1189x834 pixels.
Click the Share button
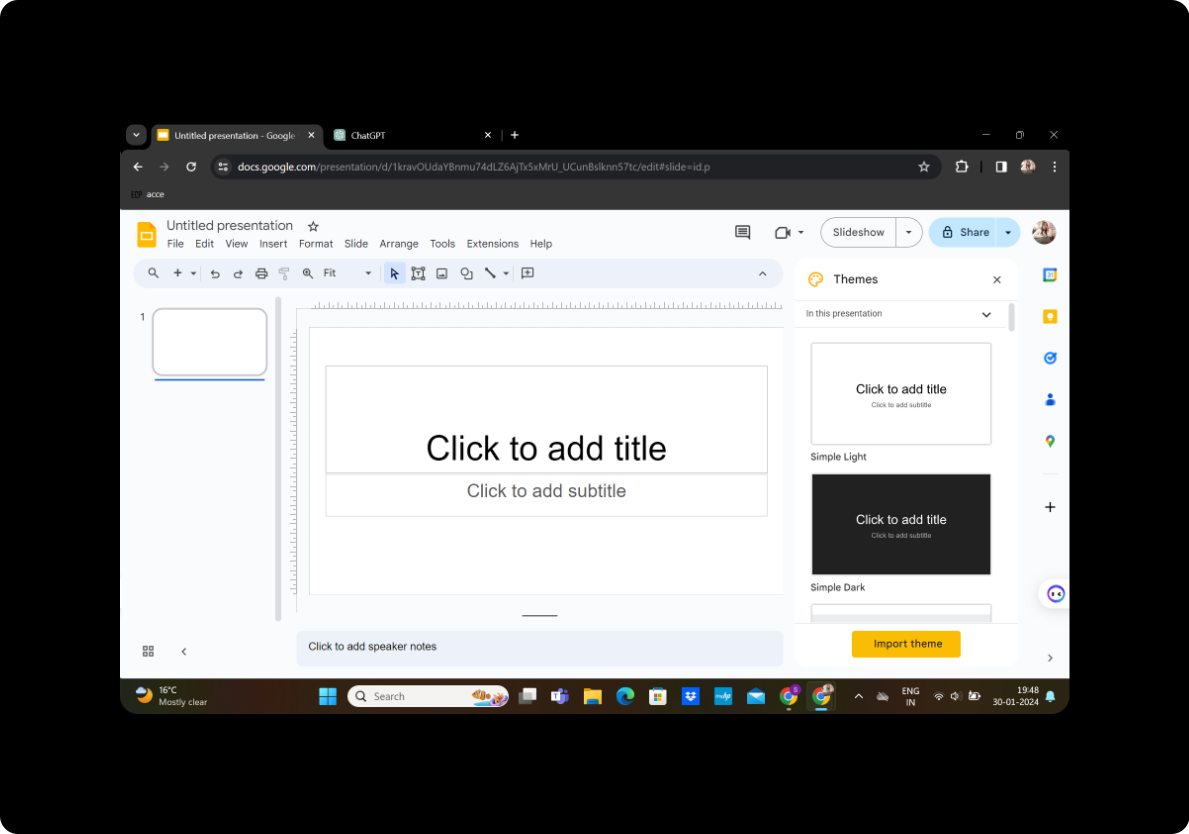pyautogui.click(x=965, y=232)
